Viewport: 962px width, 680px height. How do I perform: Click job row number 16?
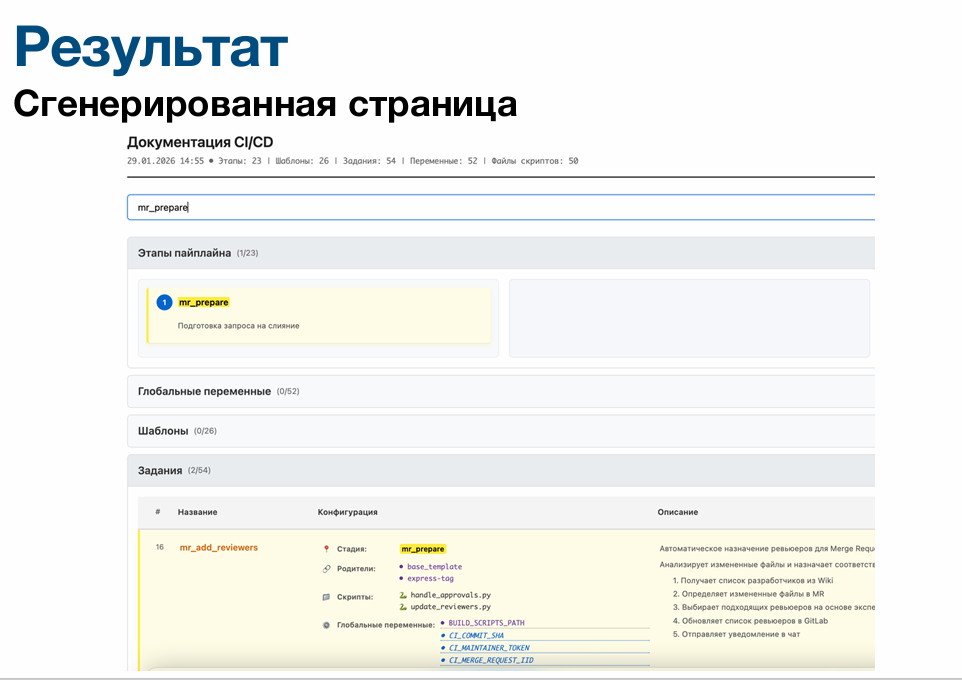[x=160, y=547]
